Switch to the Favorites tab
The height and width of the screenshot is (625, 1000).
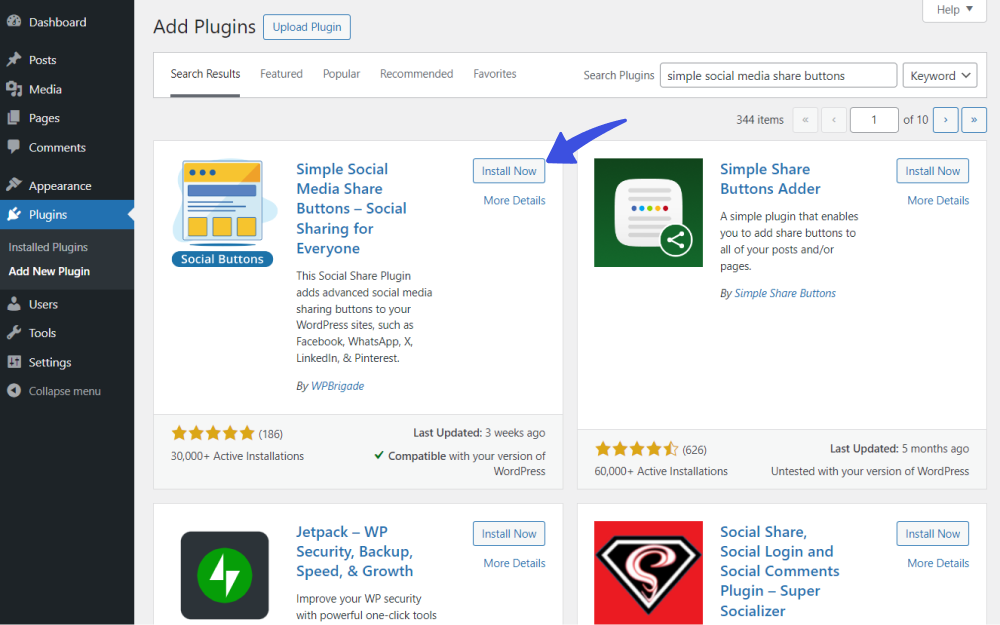495,74
